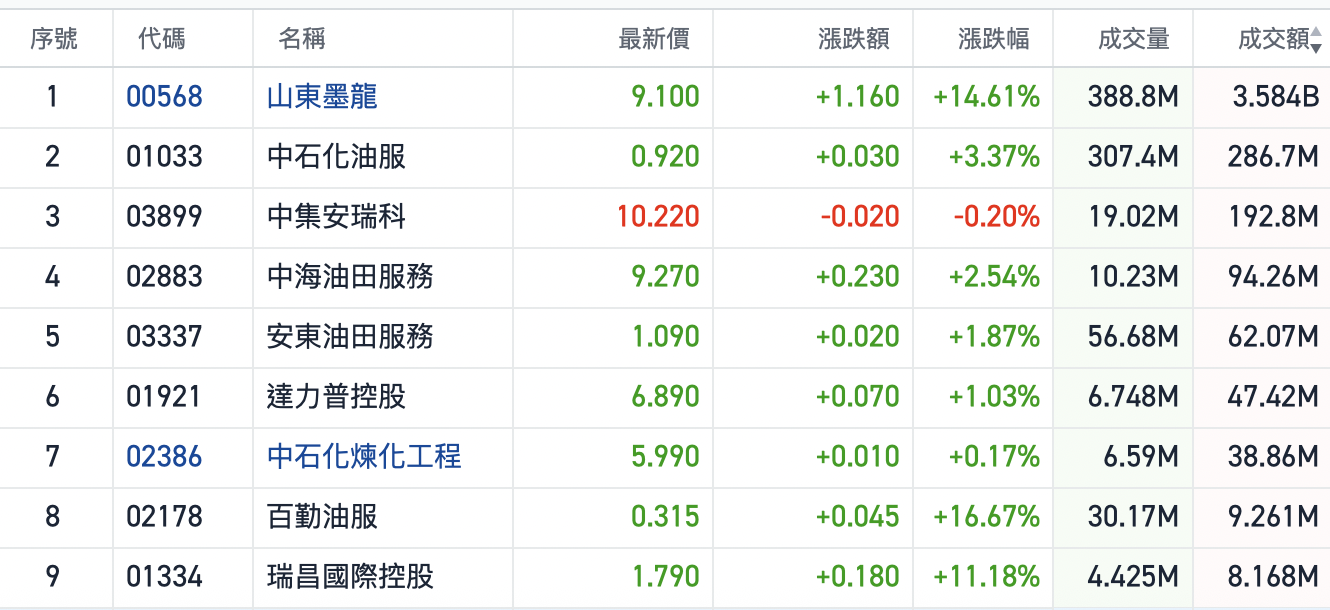The width and height of the screenshot is (1330, 610).
Task: Select the 中石化油服 stock name
Action: pyautogui.click(x=336, y=157)
